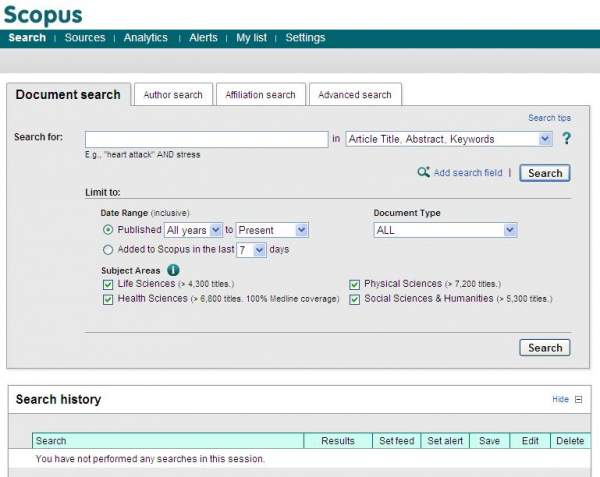
Task: Click the Edit column header
Action: click(x=530, y=441)
